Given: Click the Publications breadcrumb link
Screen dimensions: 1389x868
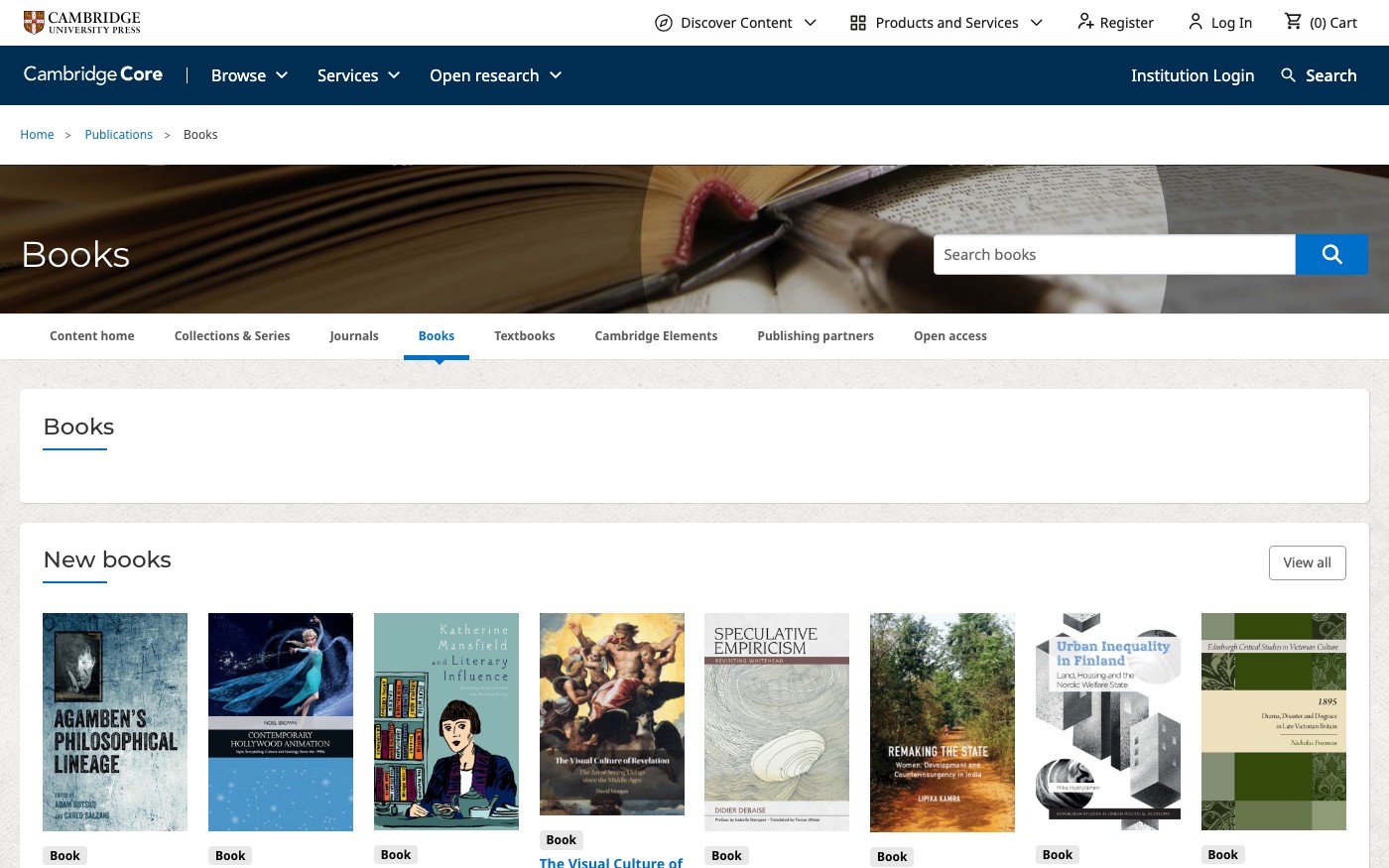Looking at the screenshot, I should (x=119, y=135).
